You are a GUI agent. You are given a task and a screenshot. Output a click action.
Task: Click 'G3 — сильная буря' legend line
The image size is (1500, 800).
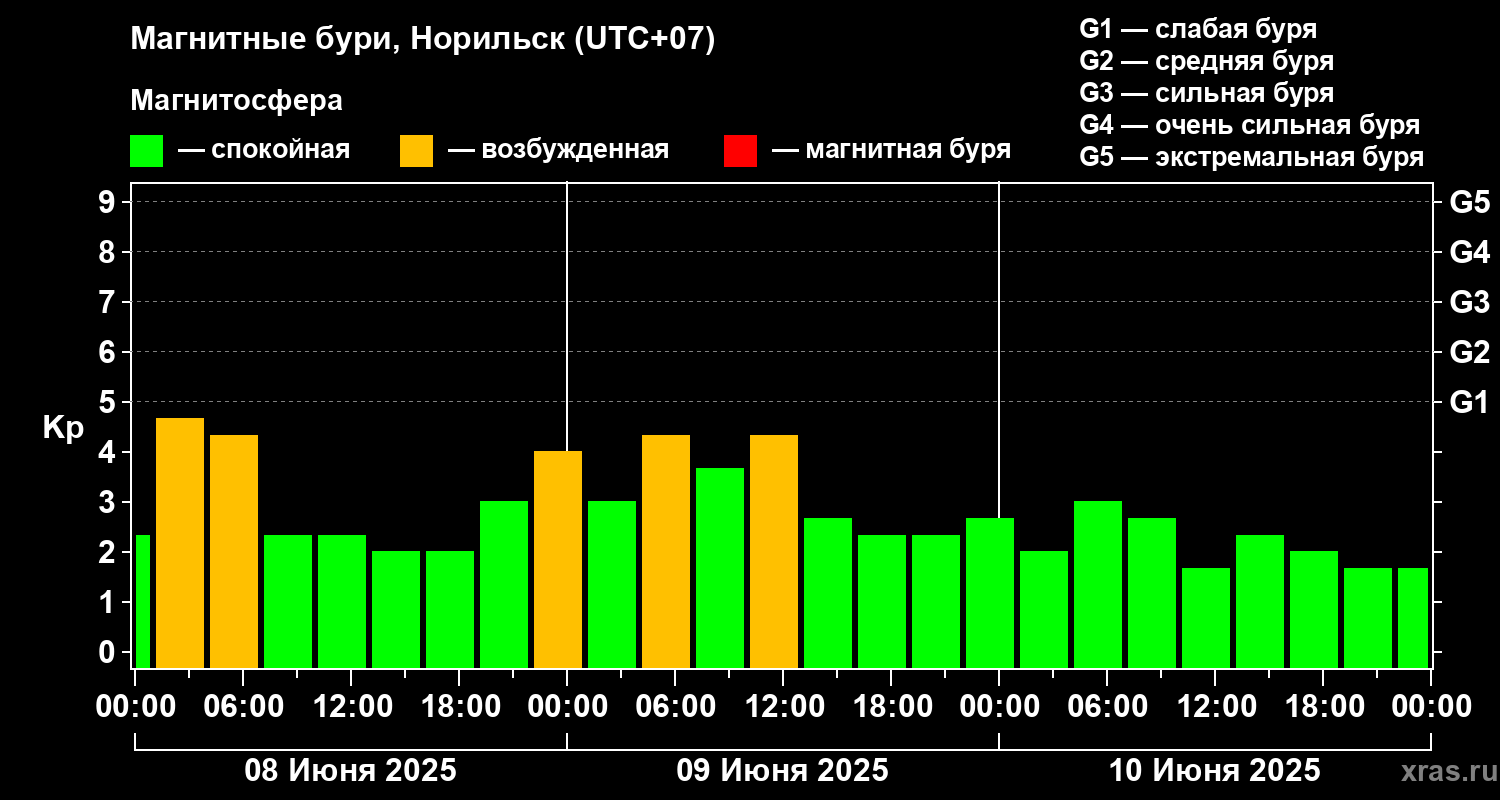(1206, 93)
